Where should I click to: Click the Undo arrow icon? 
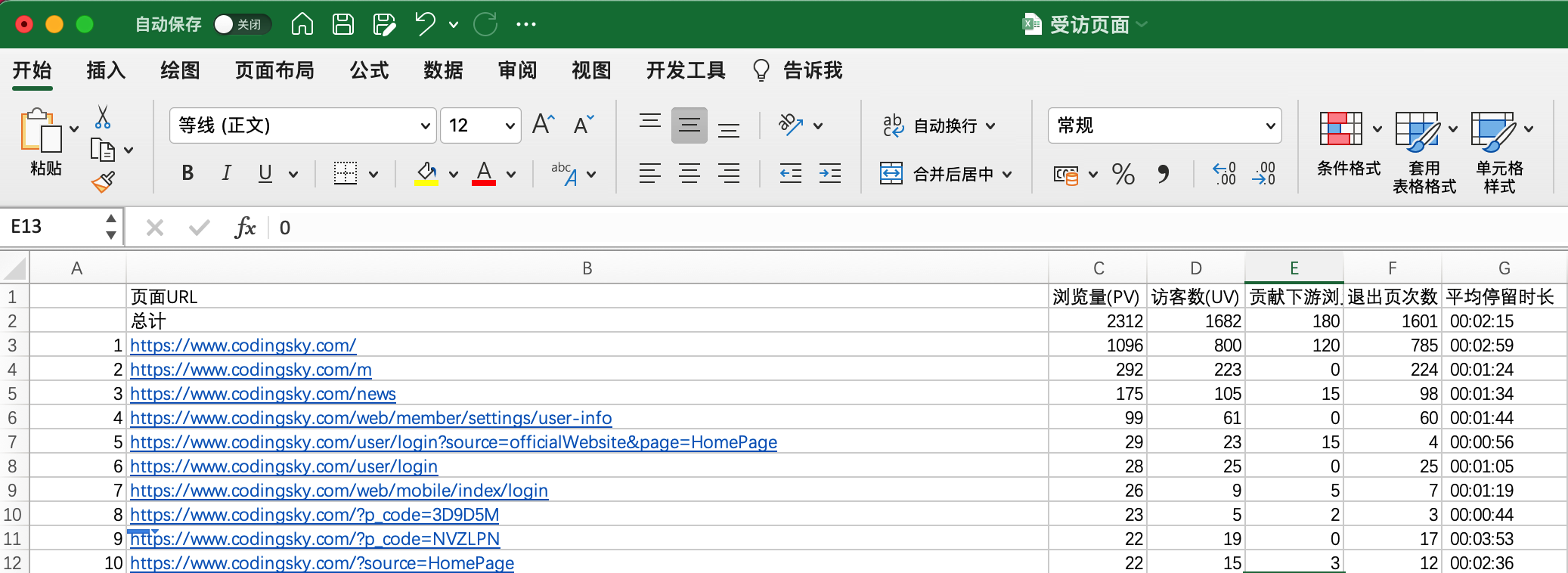click(426, 24)
